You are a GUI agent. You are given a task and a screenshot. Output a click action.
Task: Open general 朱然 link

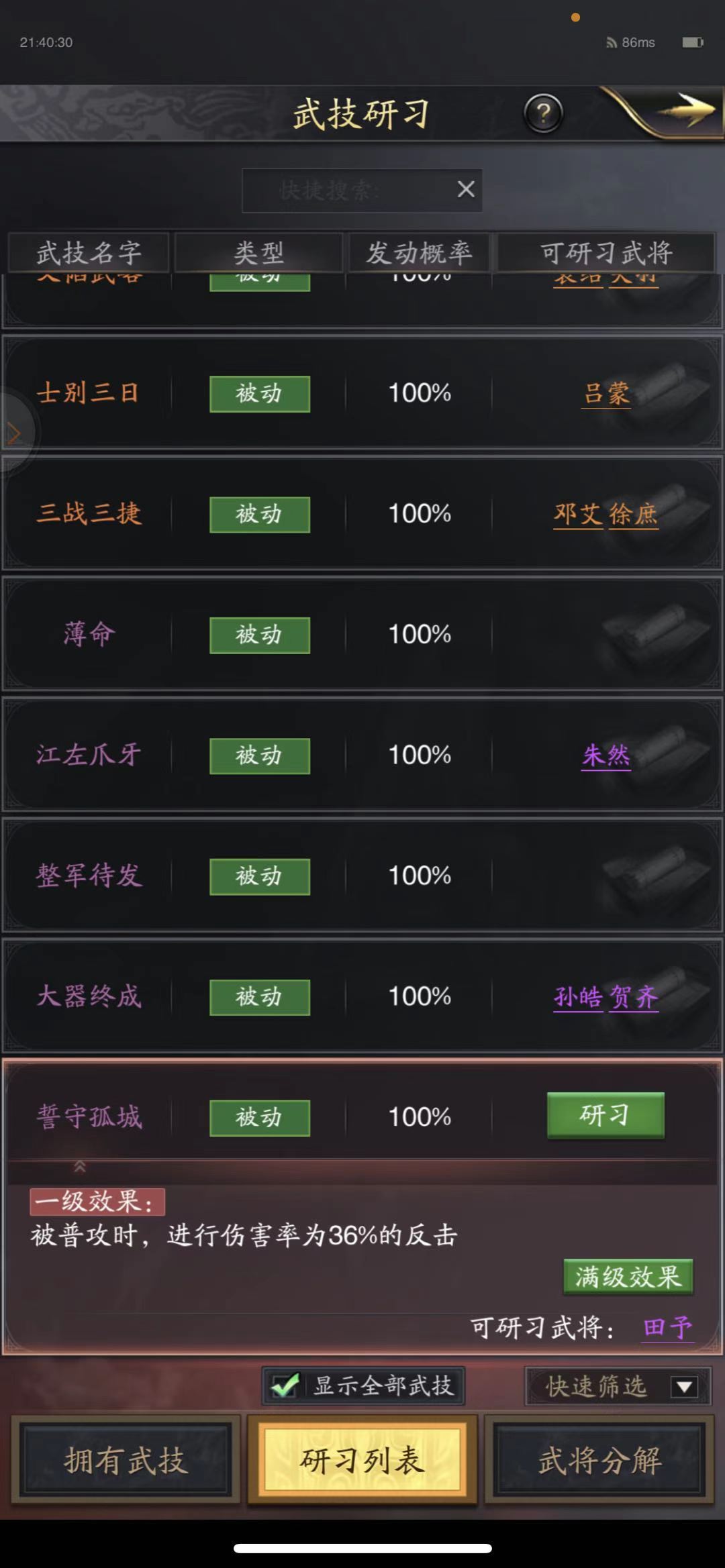coord(606,755)
